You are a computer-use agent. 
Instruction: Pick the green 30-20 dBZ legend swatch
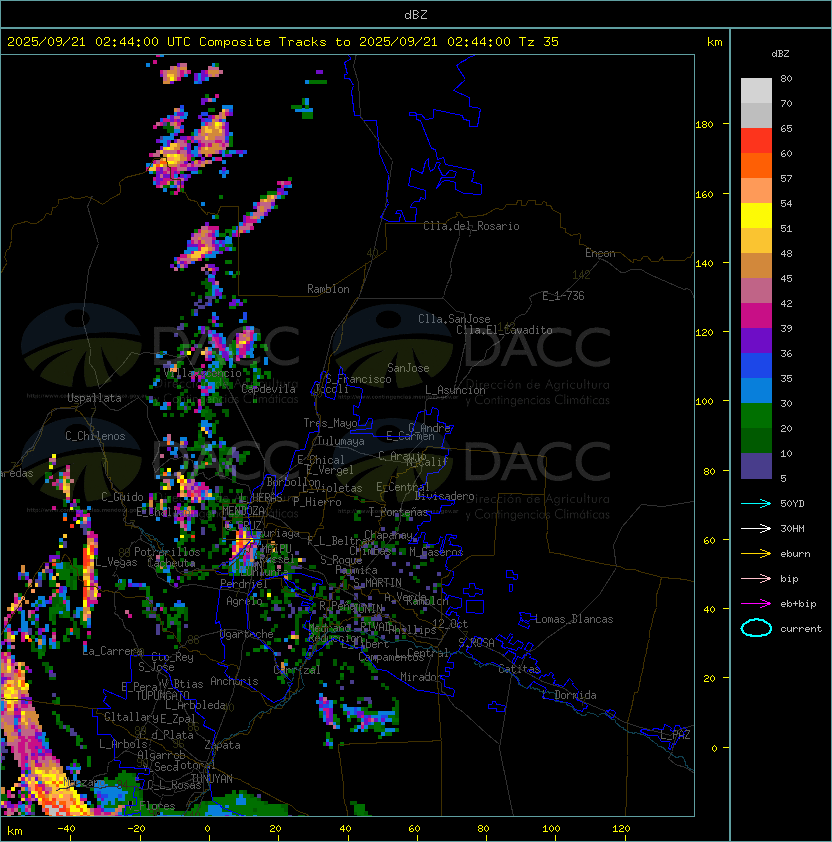pyautogui.click(x=756, y=416)
